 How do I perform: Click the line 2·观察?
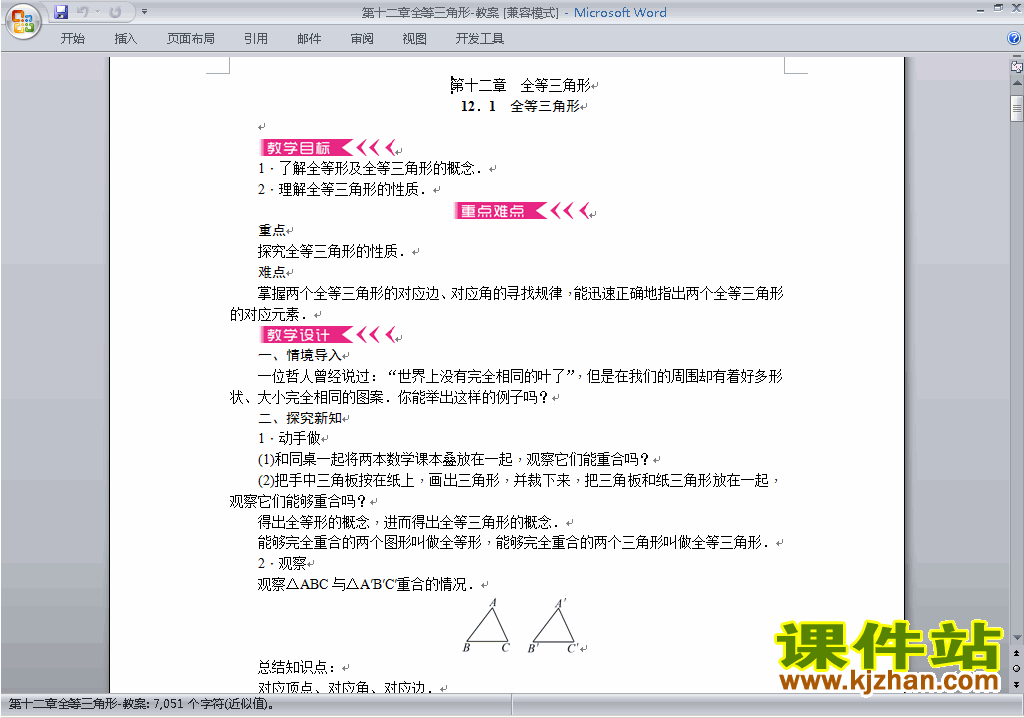[x=282, y=563]
